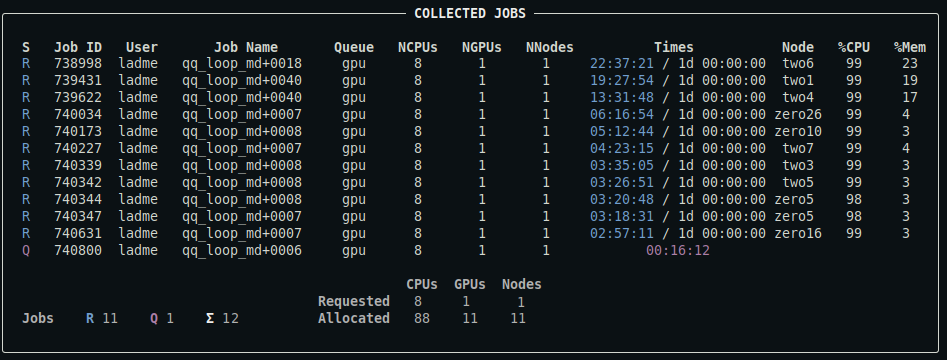This screenshot has height=360, width=947.
Task: Select job ID 739622
Action: (x=78, y=97)
